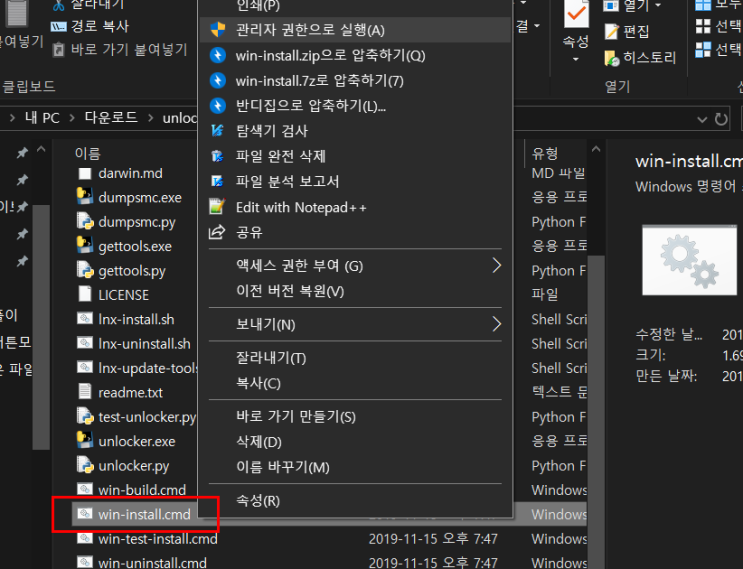Click the Bandizip icon beside win-install.zip
Screen dimensions: 743x569
[x=217, y=55]
